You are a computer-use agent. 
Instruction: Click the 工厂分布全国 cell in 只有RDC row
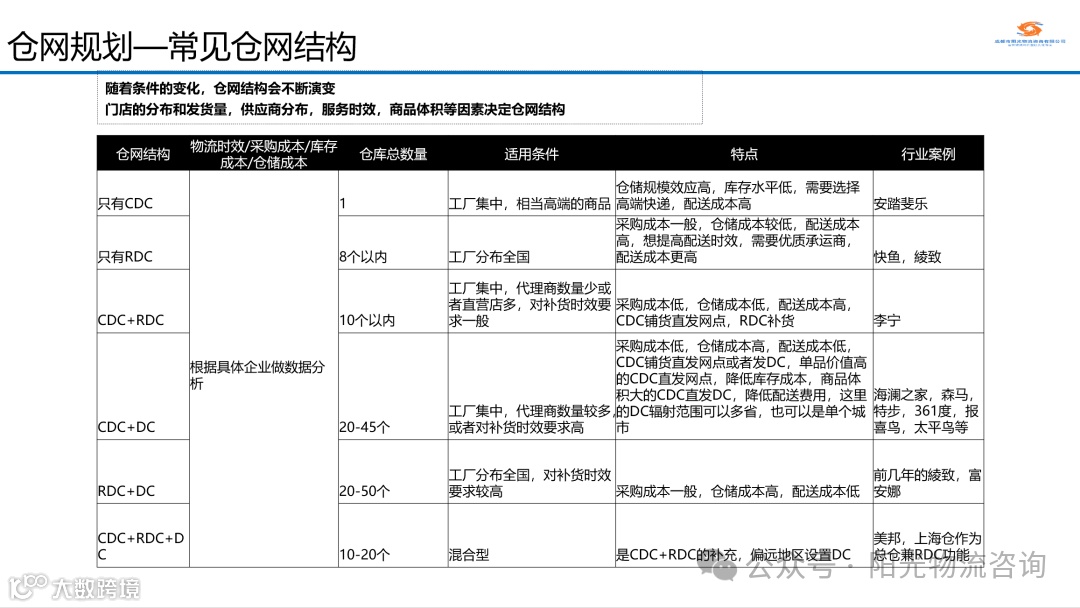pyautogui.click(x=531, y=242)
